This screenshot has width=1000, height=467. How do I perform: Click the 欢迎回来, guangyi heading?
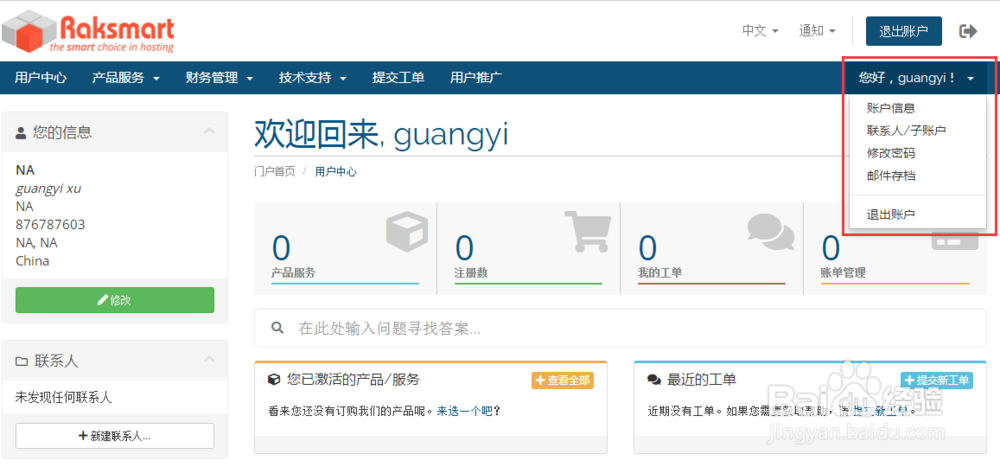coord(381,133)
